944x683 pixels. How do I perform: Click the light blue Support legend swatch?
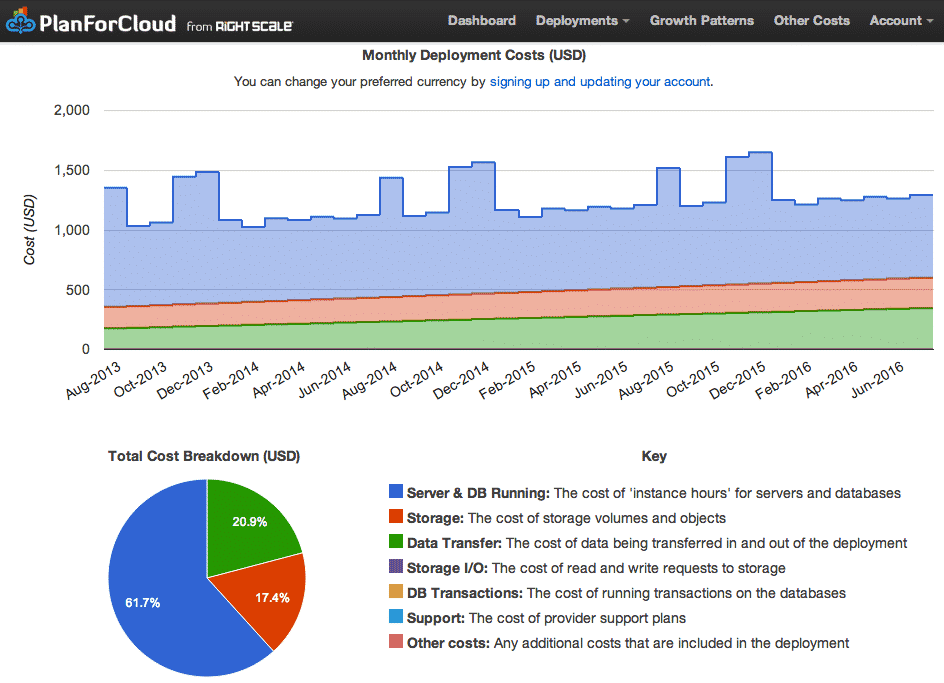(x=395, y=618)
